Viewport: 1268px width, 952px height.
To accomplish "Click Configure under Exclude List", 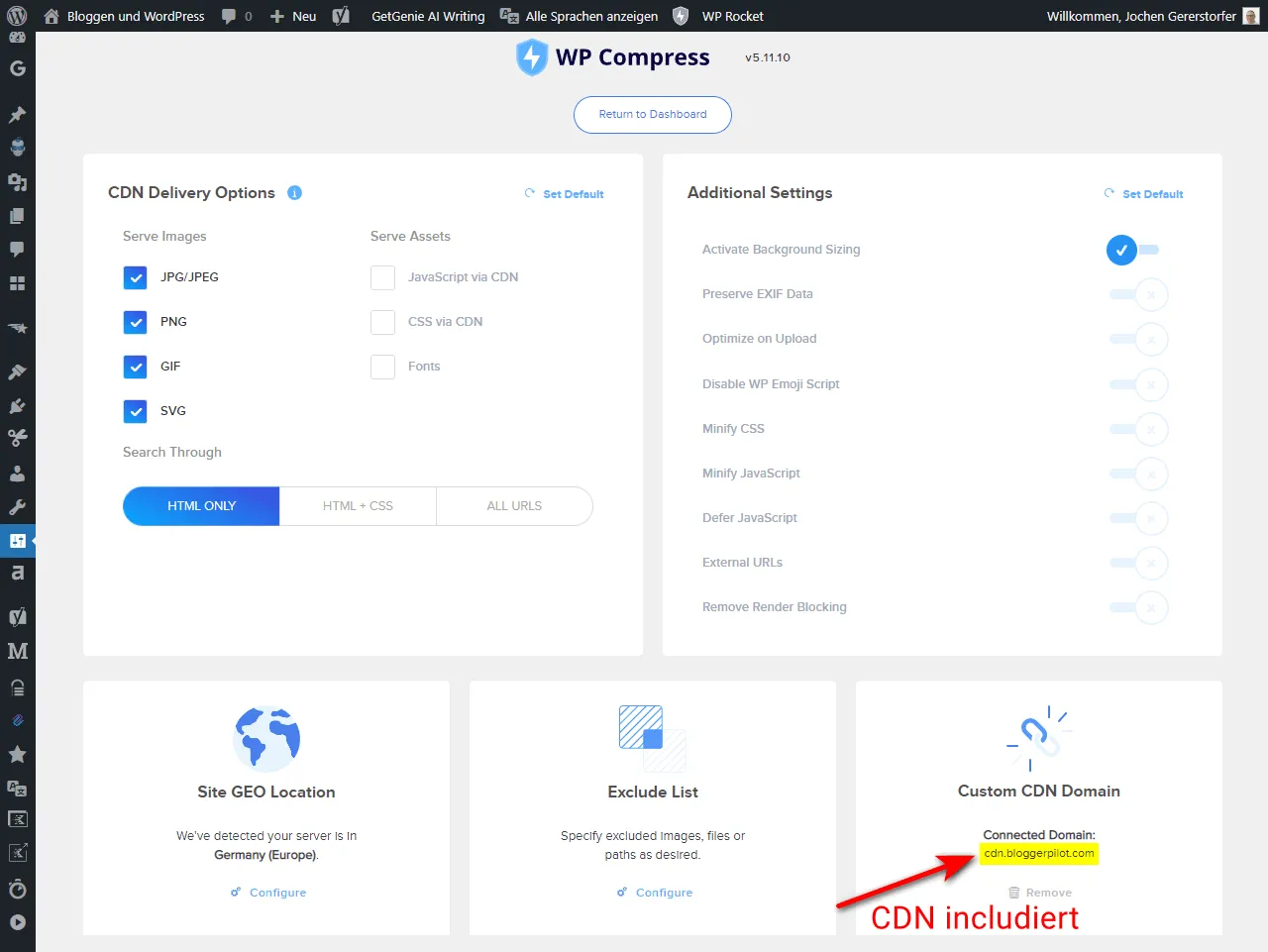I will [655, 893].
